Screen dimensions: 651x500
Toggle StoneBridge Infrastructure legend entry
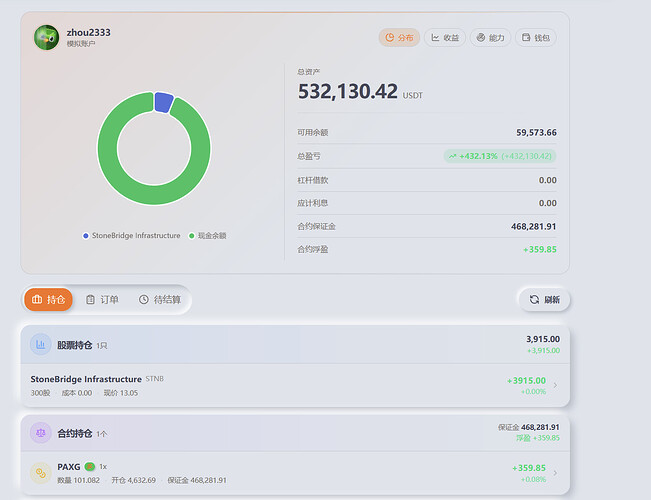coord(132,235)
